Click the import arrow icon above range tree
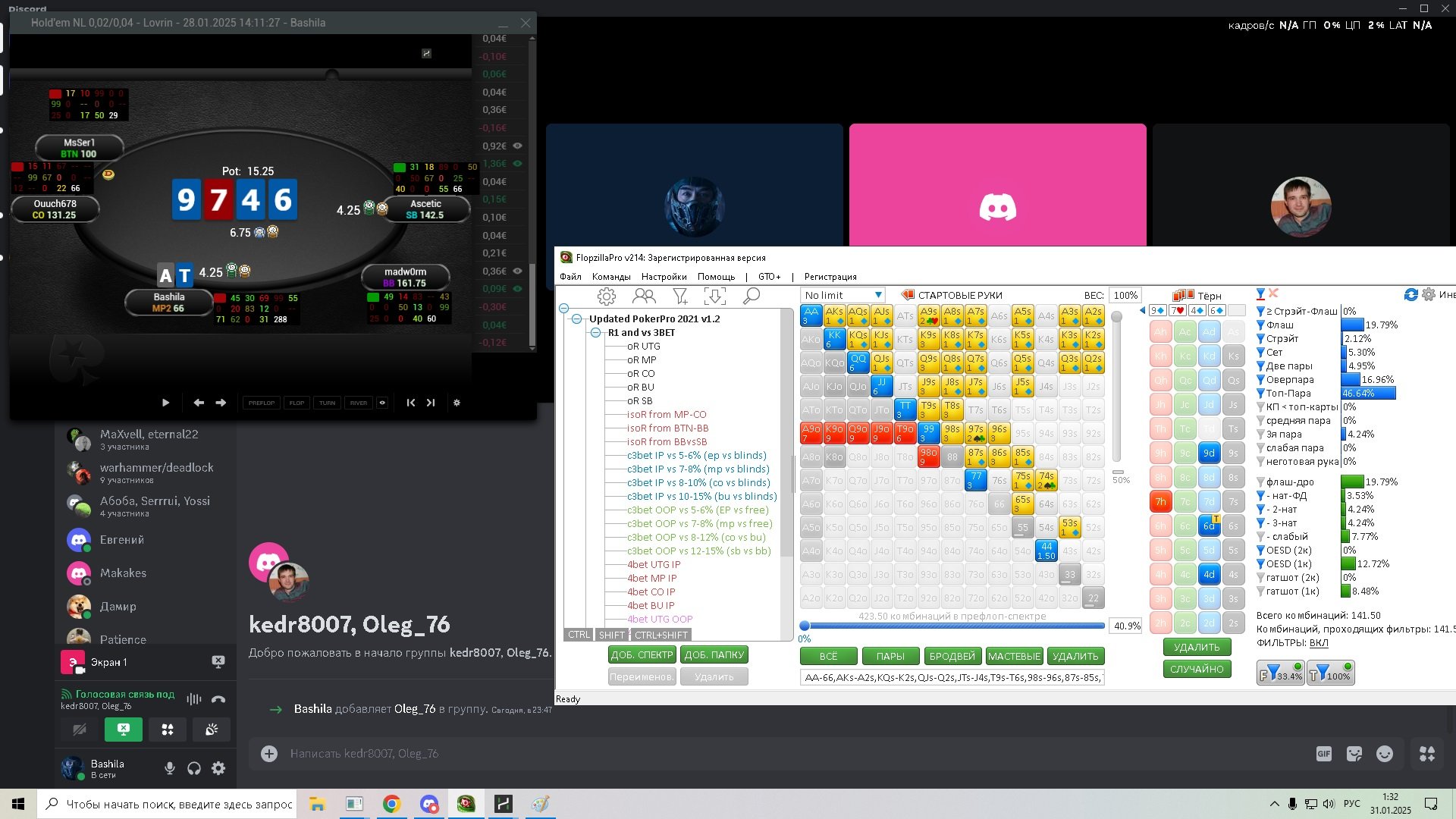Screen dimensions: 1456x819 [714, 296]
